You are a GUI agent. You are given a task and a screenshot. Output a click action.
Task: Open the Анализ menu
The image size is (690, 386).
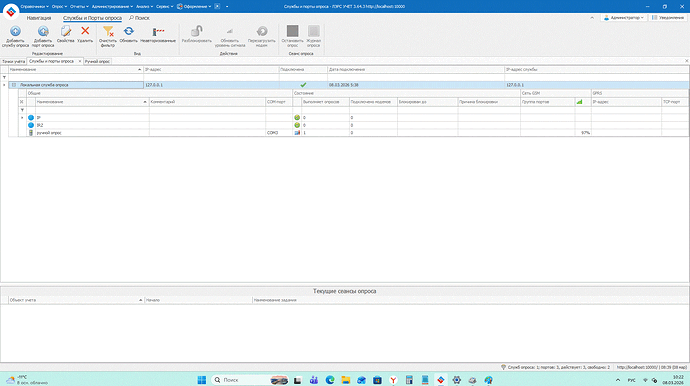point(144,7)
